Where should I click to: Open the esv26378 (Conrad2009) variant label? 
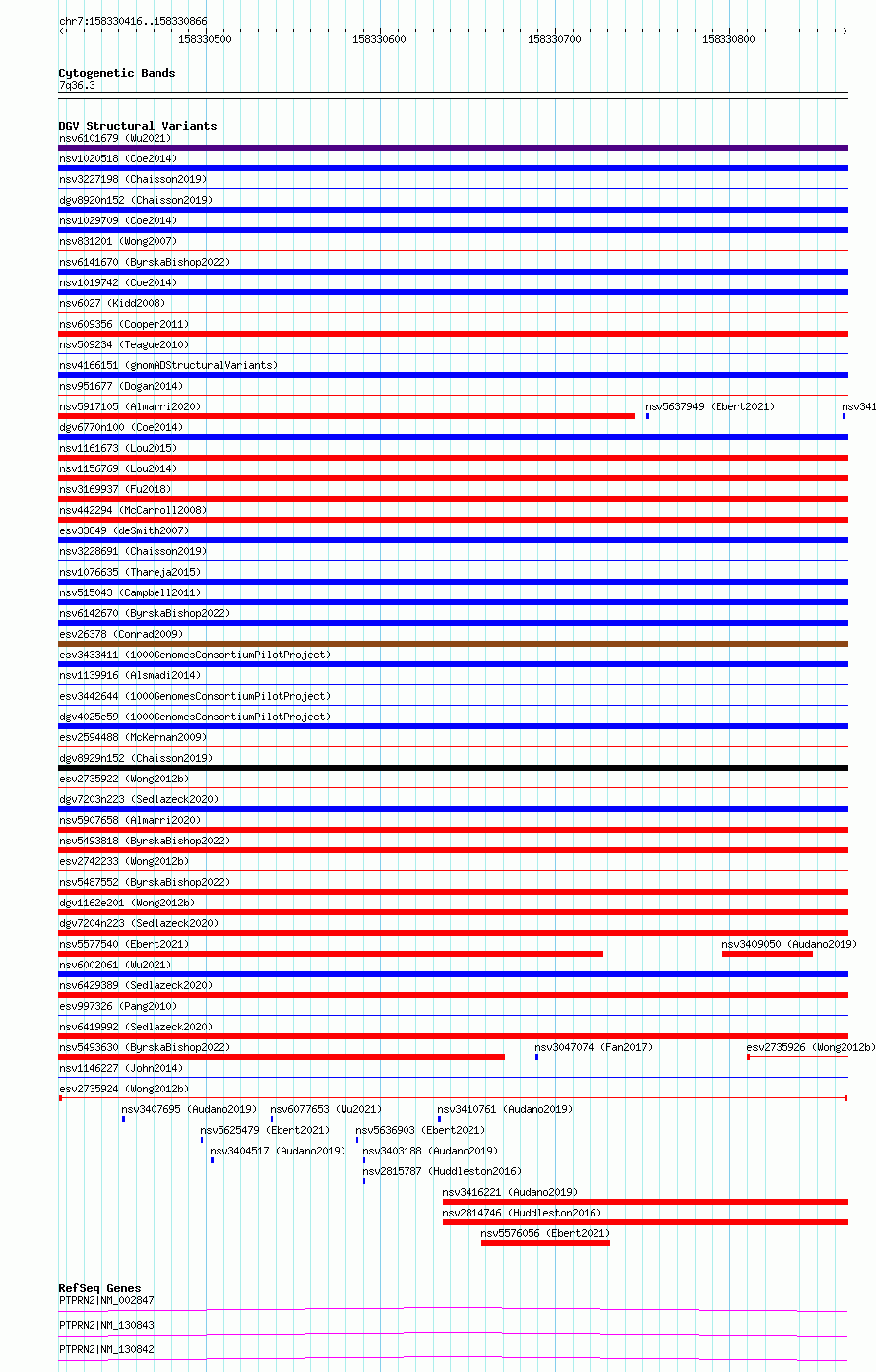click(x=121, y=634)
